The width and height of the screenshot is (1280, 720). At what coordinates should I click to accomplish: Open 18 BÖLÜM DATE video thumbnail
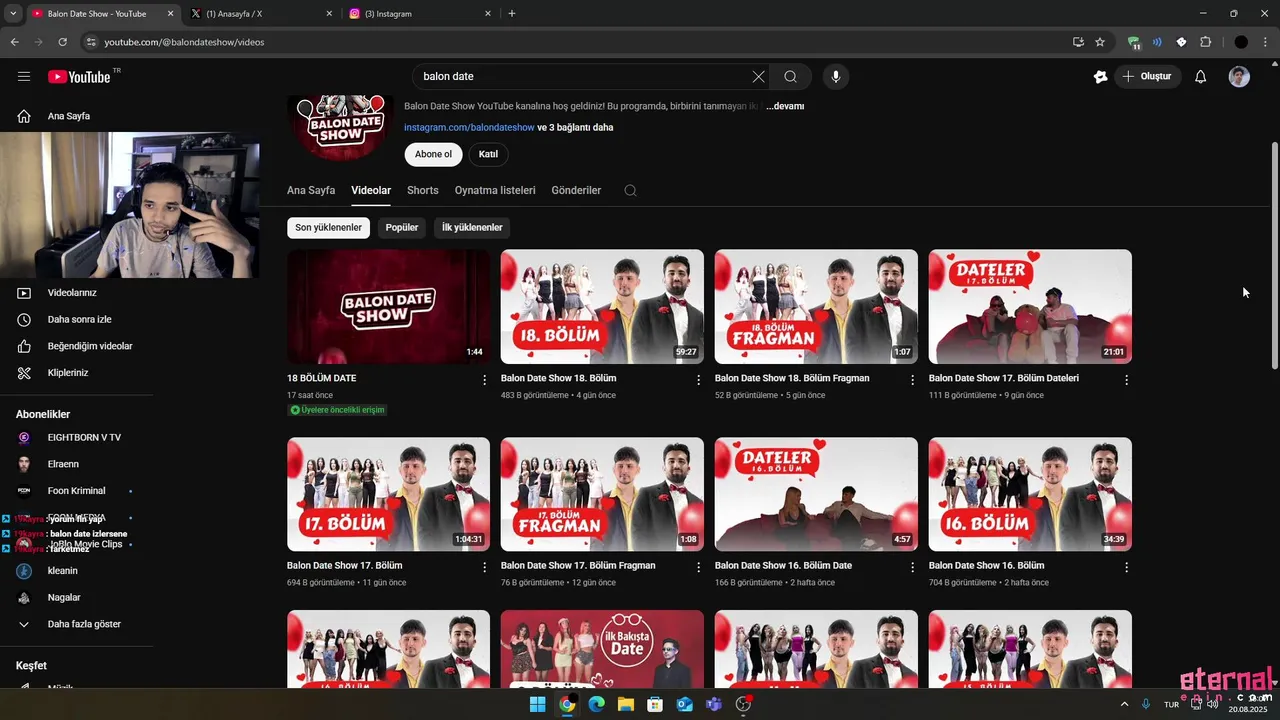pos(388,306)
